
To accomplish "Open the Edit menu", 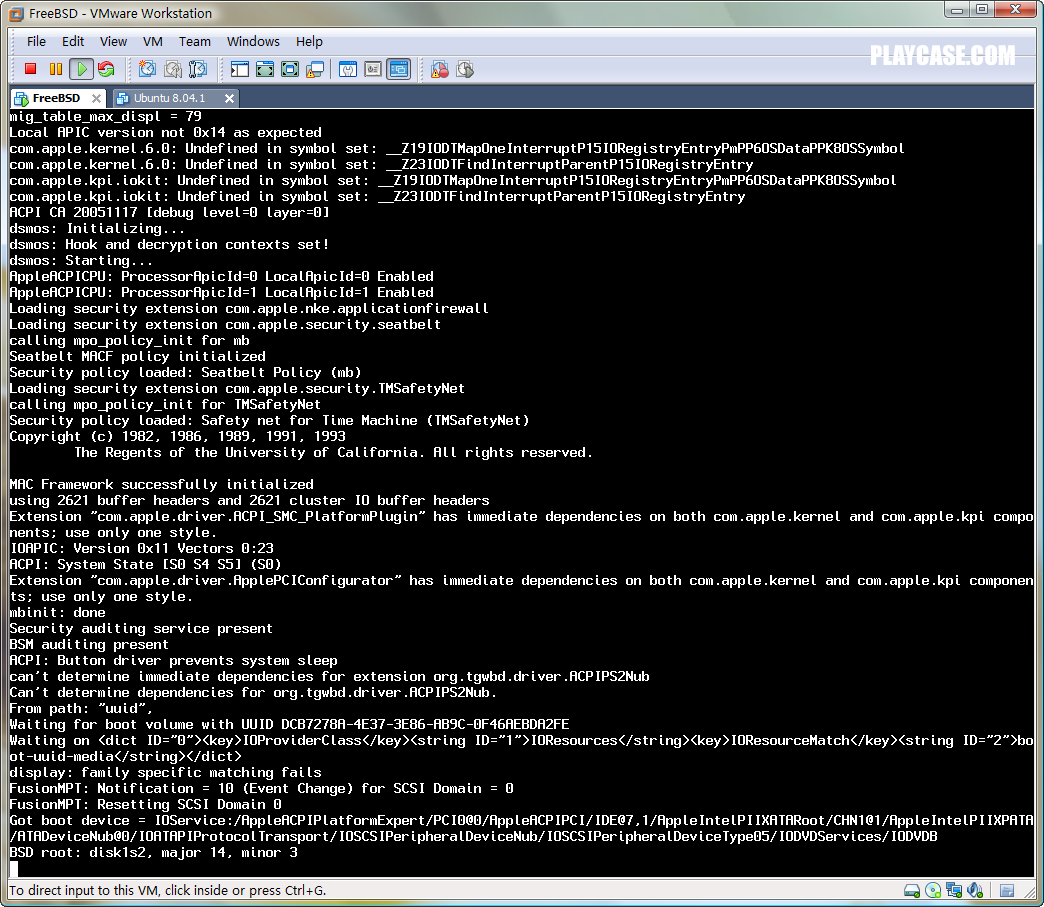I will 73,41.
